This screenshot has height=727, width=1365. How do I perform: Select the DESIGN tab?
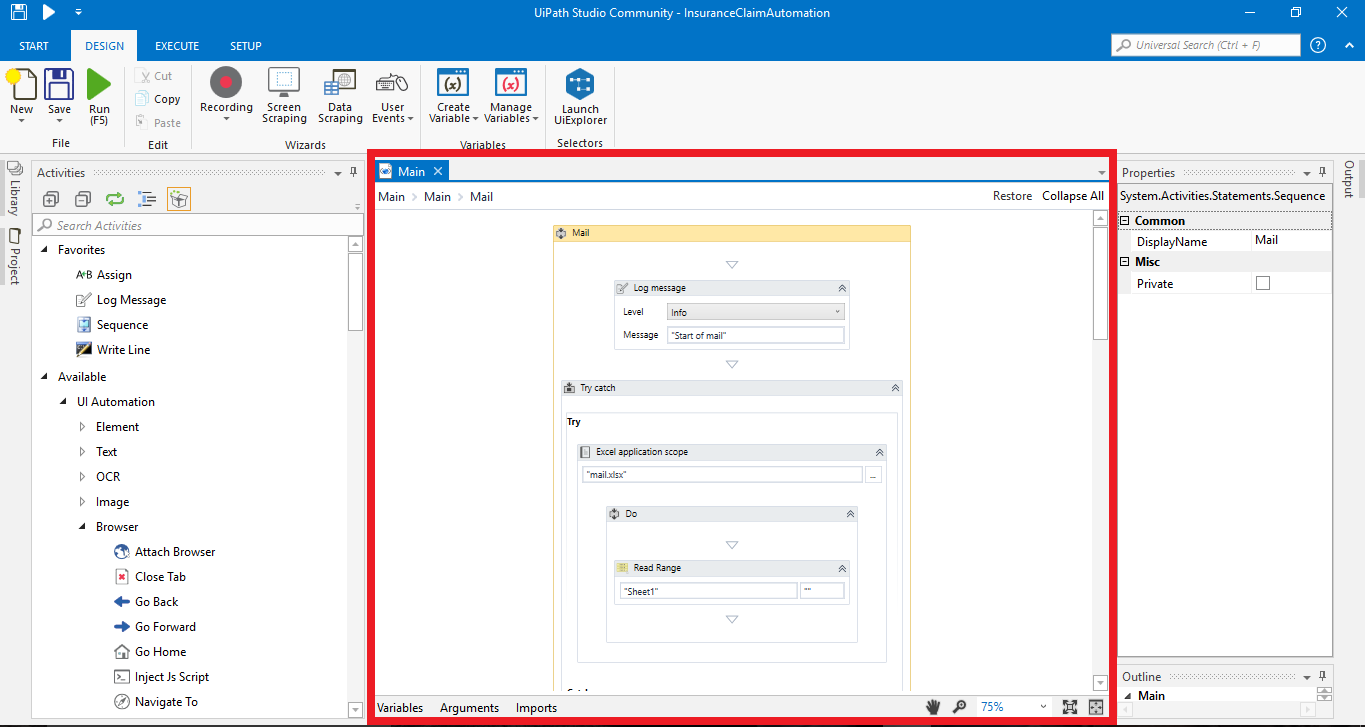105,46
